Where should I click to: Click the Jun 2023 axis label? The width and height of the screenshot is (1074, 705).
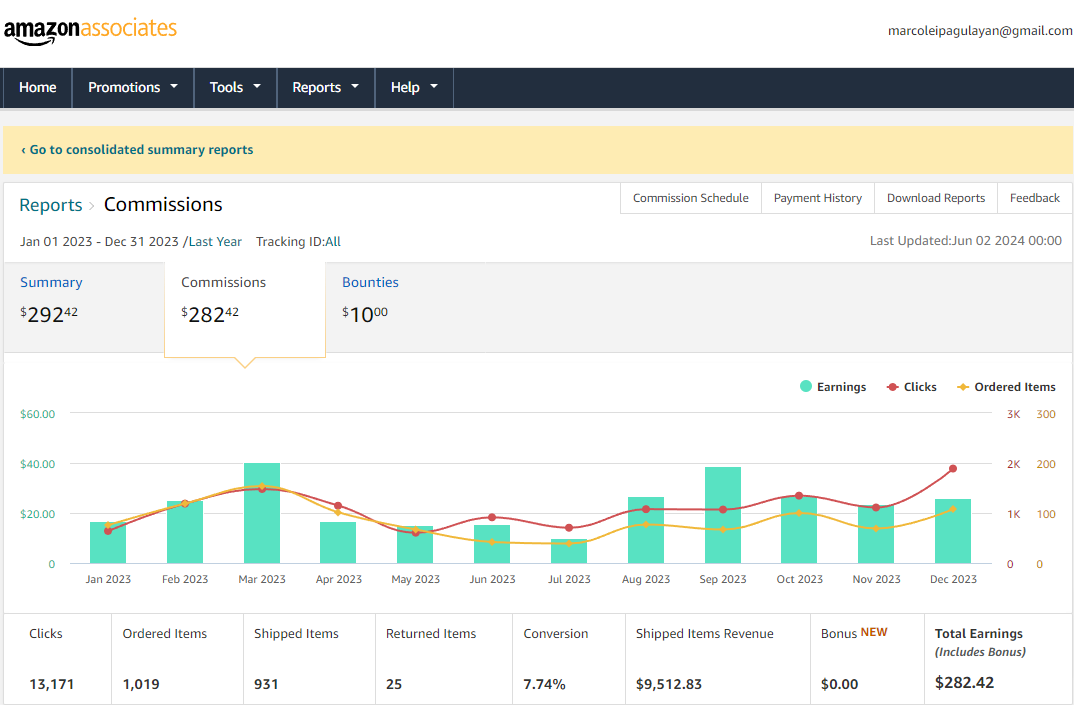[492, 579]
